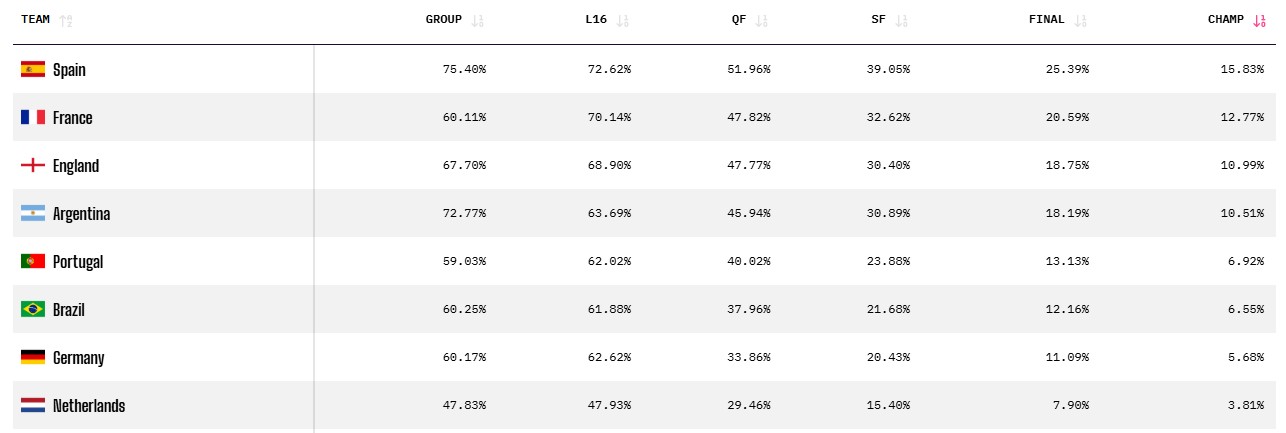Viewport: 1286px width, 433px height.
Task: Click the pink CHAMP sort indicator
Action: pos(1259,20)
